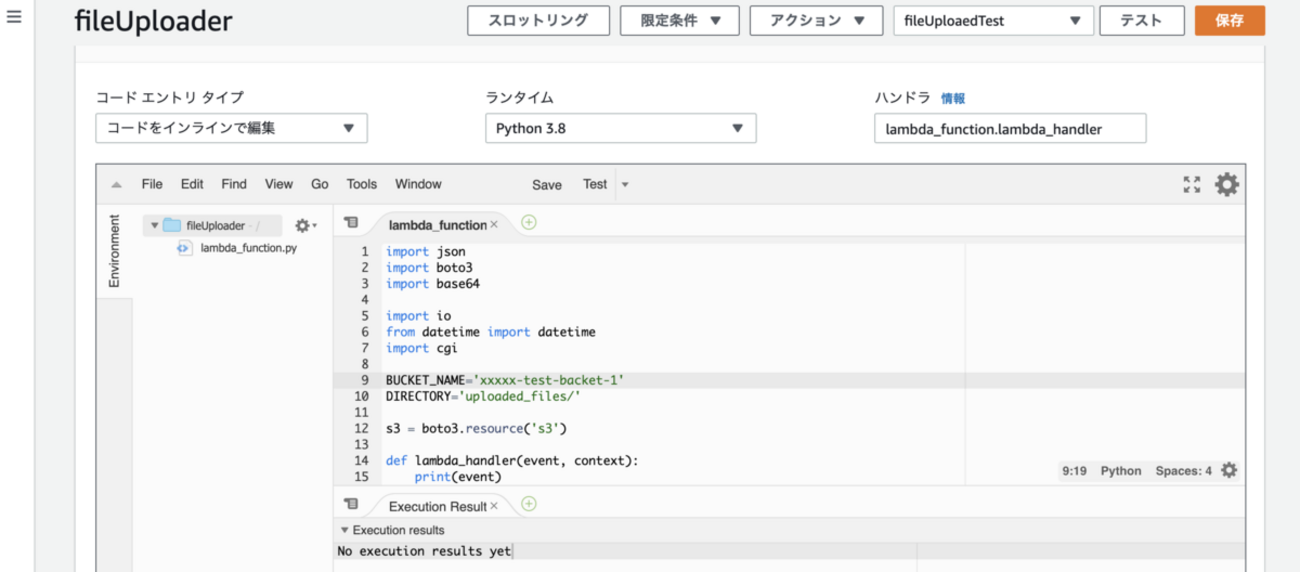Click the fileUploader folder icon

[172, 226]
